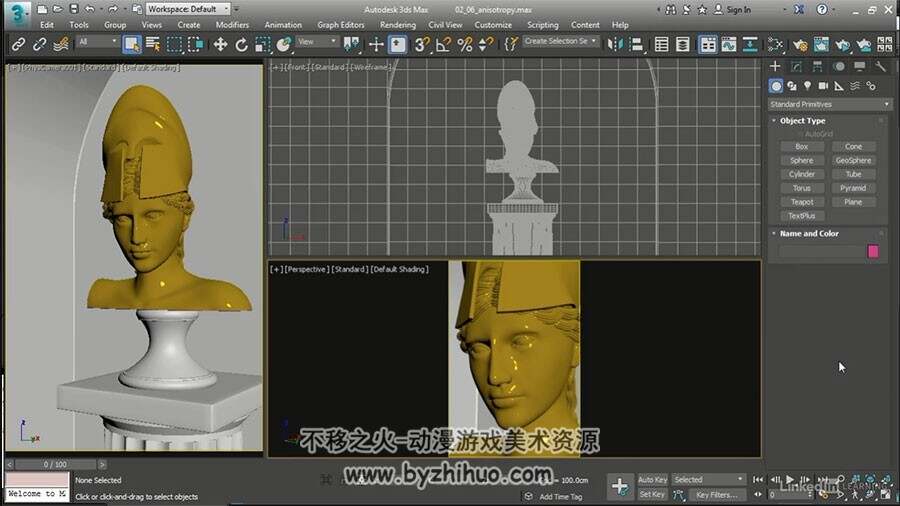Open the Selected key filter dropdown

708,480
